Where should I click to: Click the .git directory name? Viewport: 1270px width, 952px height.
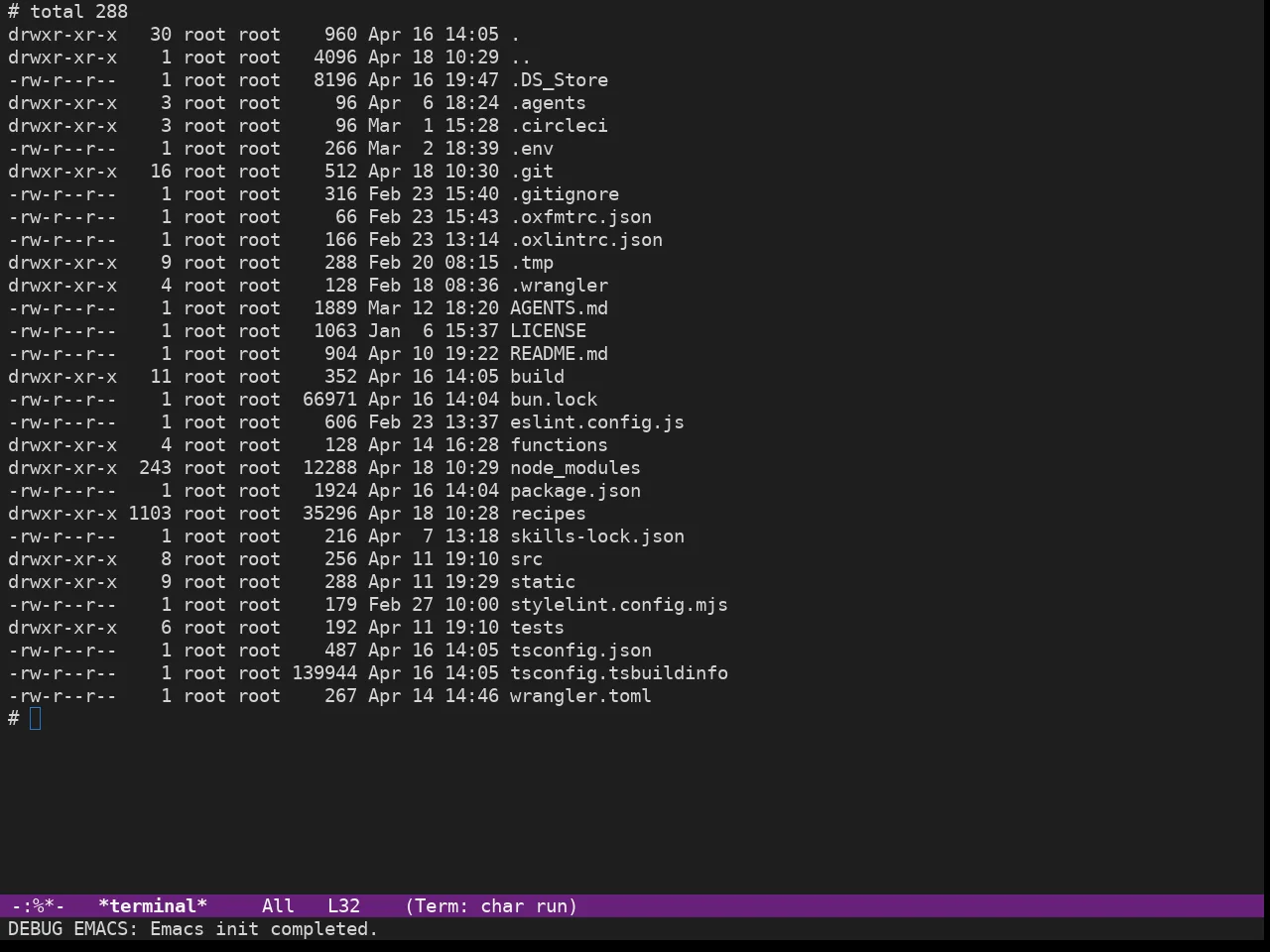(x=532, y=172)
